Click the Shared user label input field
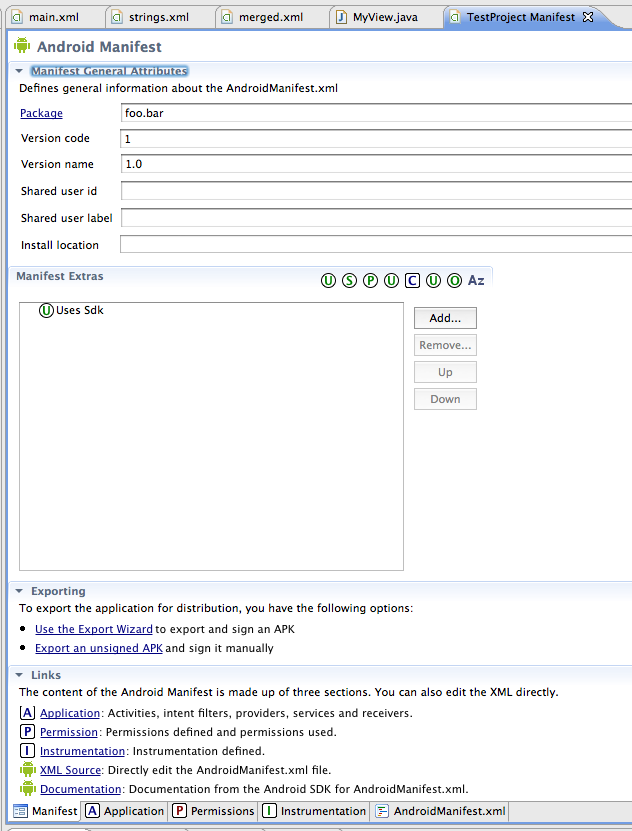This screenshot has width=632, height=831. [376, 218]
